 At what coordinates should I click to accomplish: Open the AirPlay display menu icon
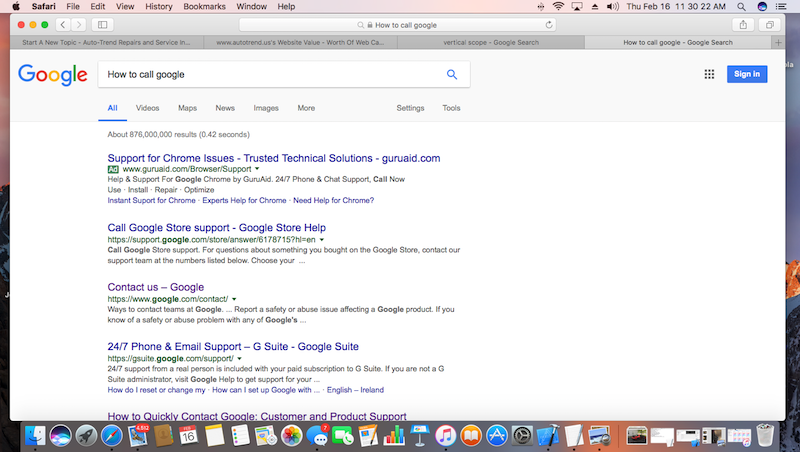coord(577,7)
